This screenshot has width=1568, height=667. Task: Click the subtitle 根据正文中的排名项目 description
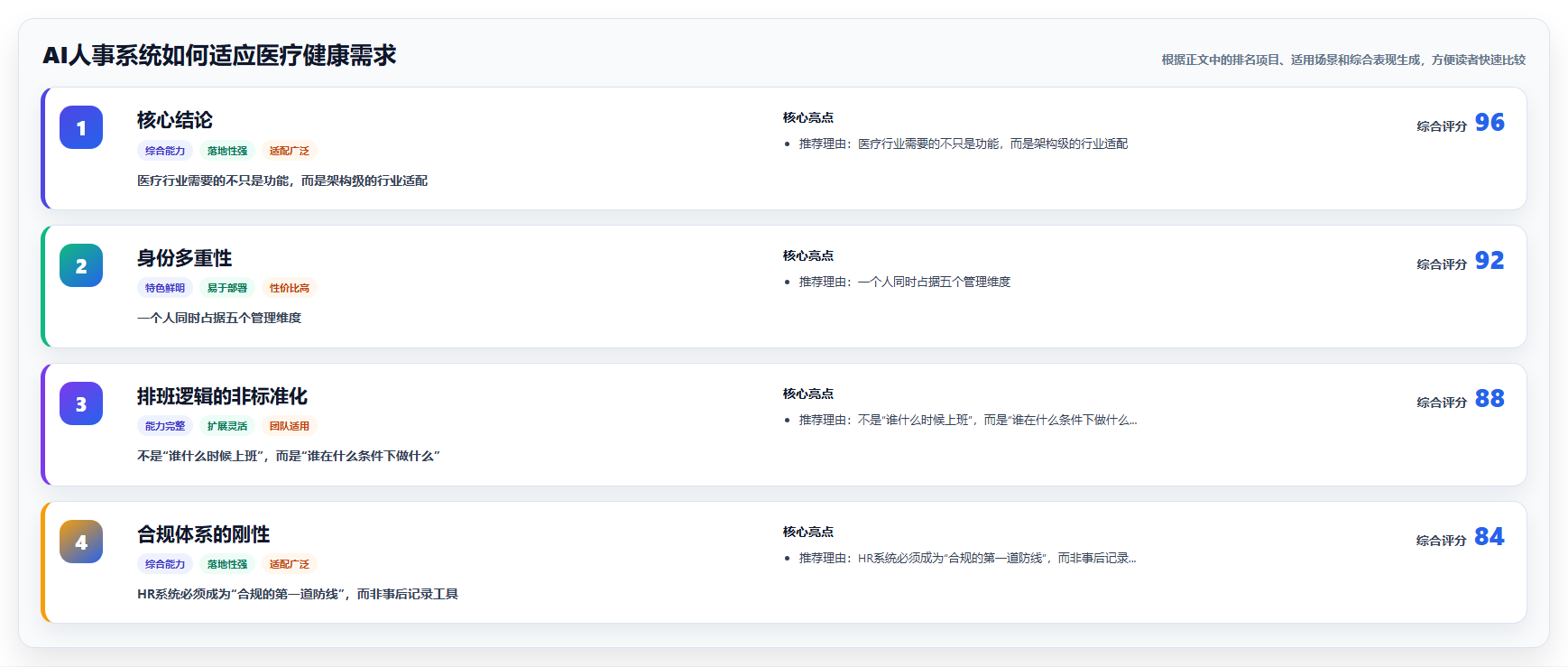1343,60
